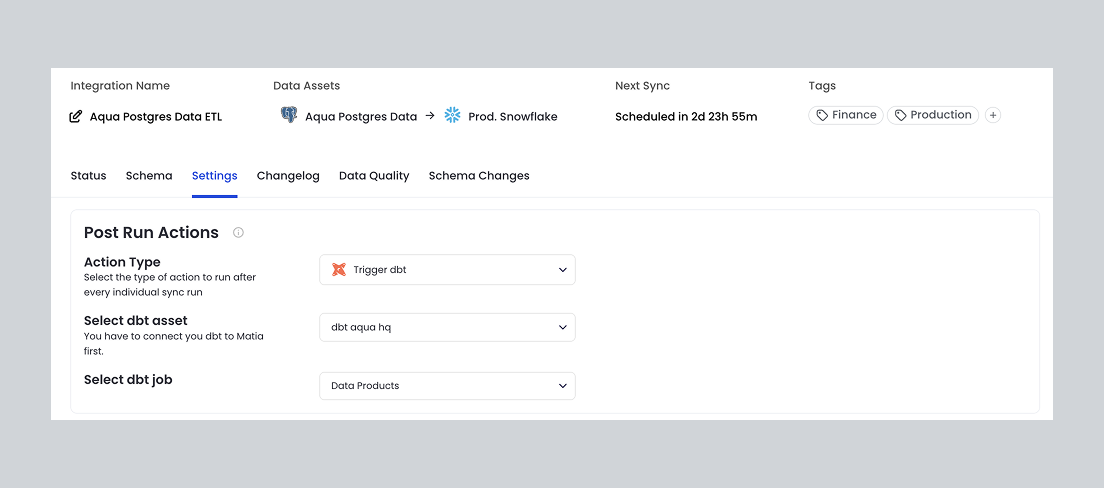
Task: View the Data Quality tab
Action: pyautogui.click(x=374, y=176)
